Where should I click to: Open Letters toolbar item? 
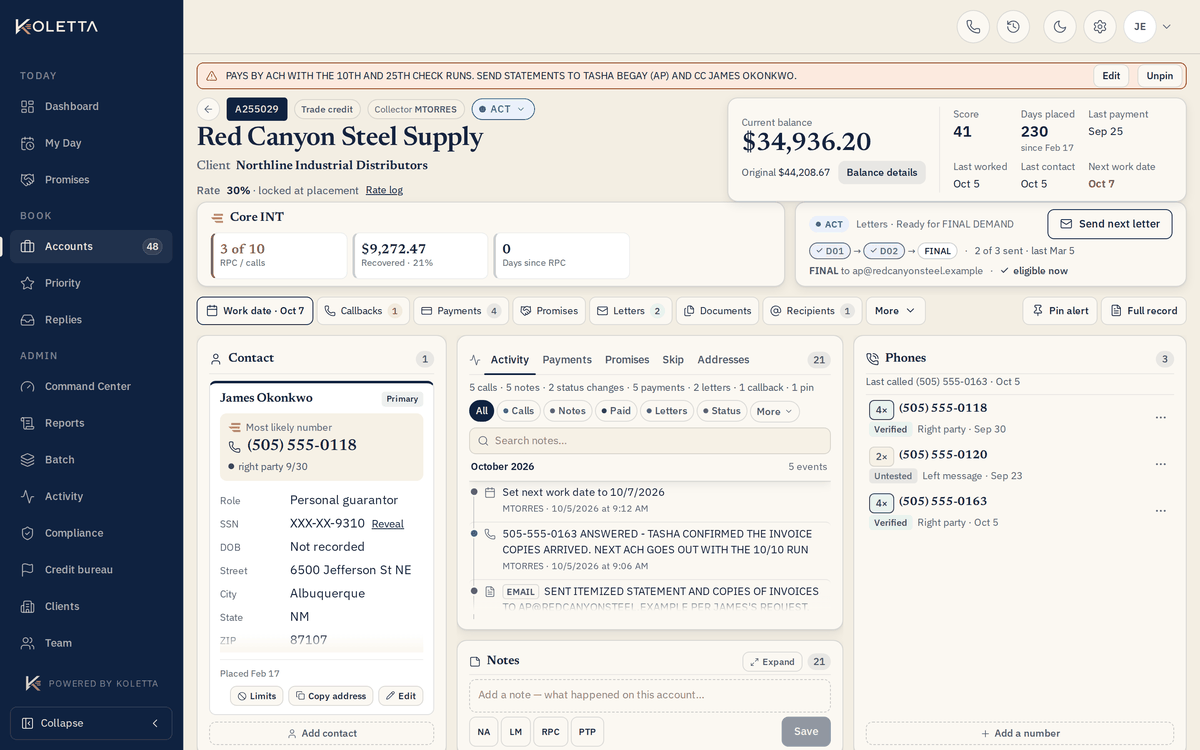tap(630, 311)
